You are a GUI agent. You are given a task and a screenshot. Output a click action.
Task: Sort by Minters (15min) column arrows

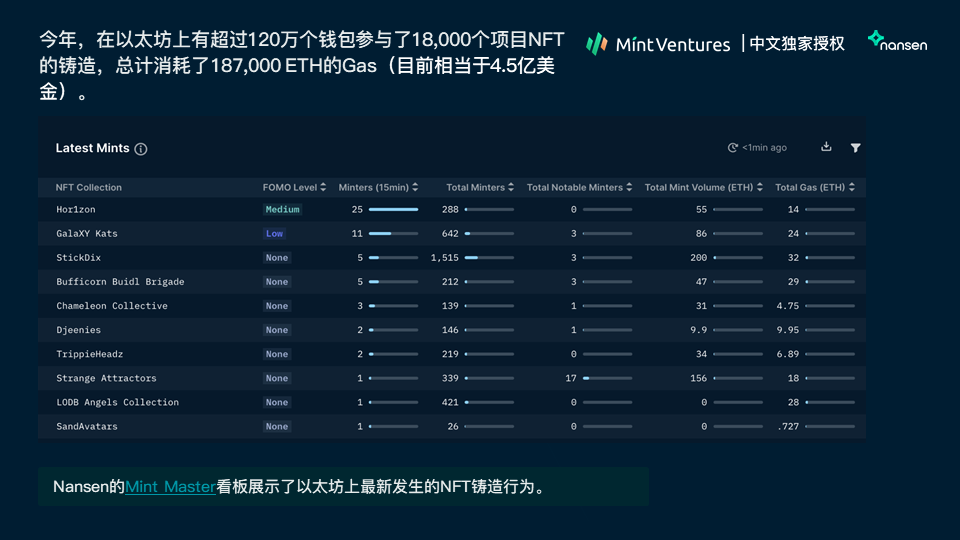coord(415,187)
